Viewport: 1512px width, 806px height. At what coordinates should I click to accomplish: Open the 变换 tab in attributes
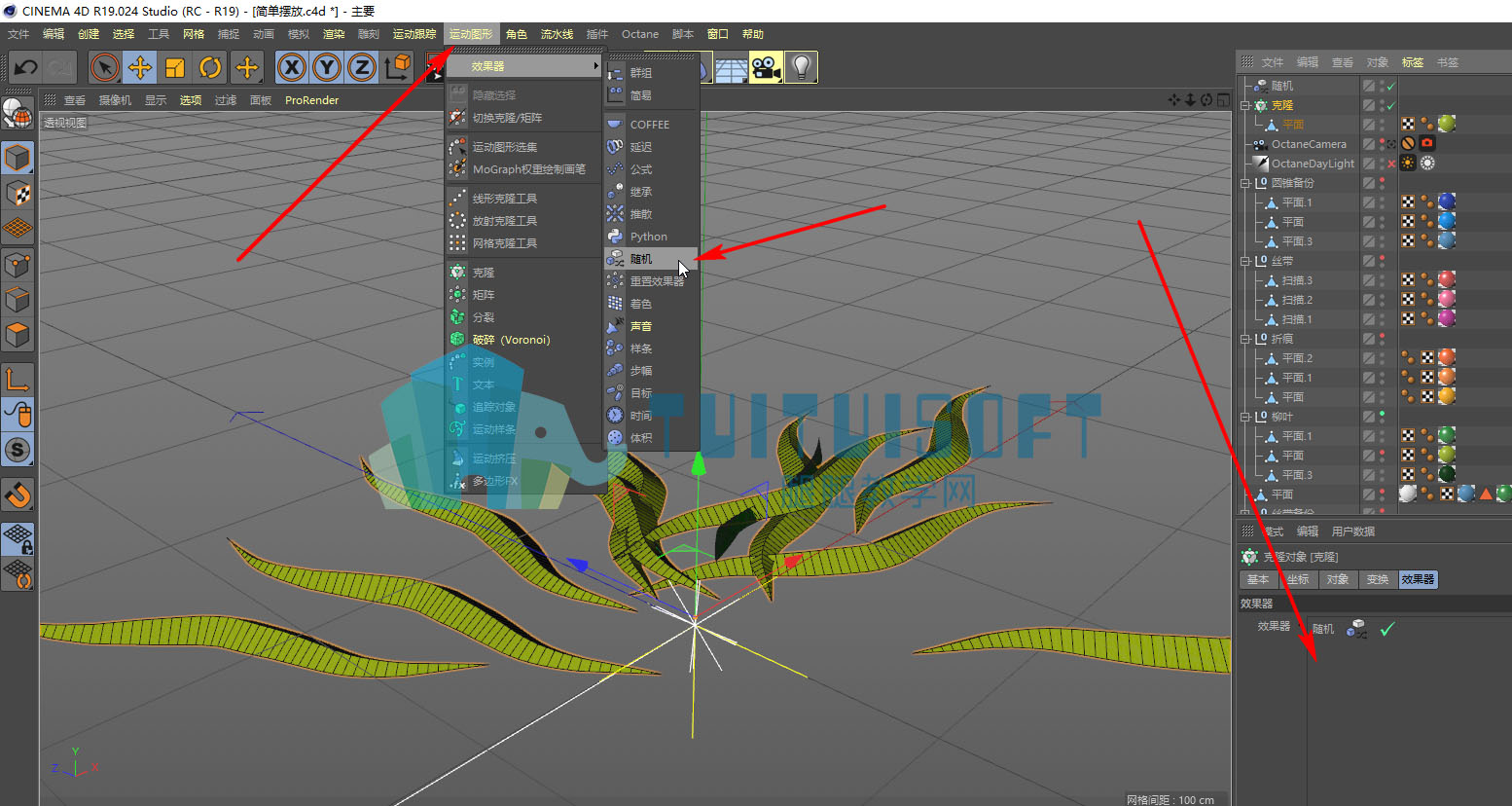tap(1378, 579)
